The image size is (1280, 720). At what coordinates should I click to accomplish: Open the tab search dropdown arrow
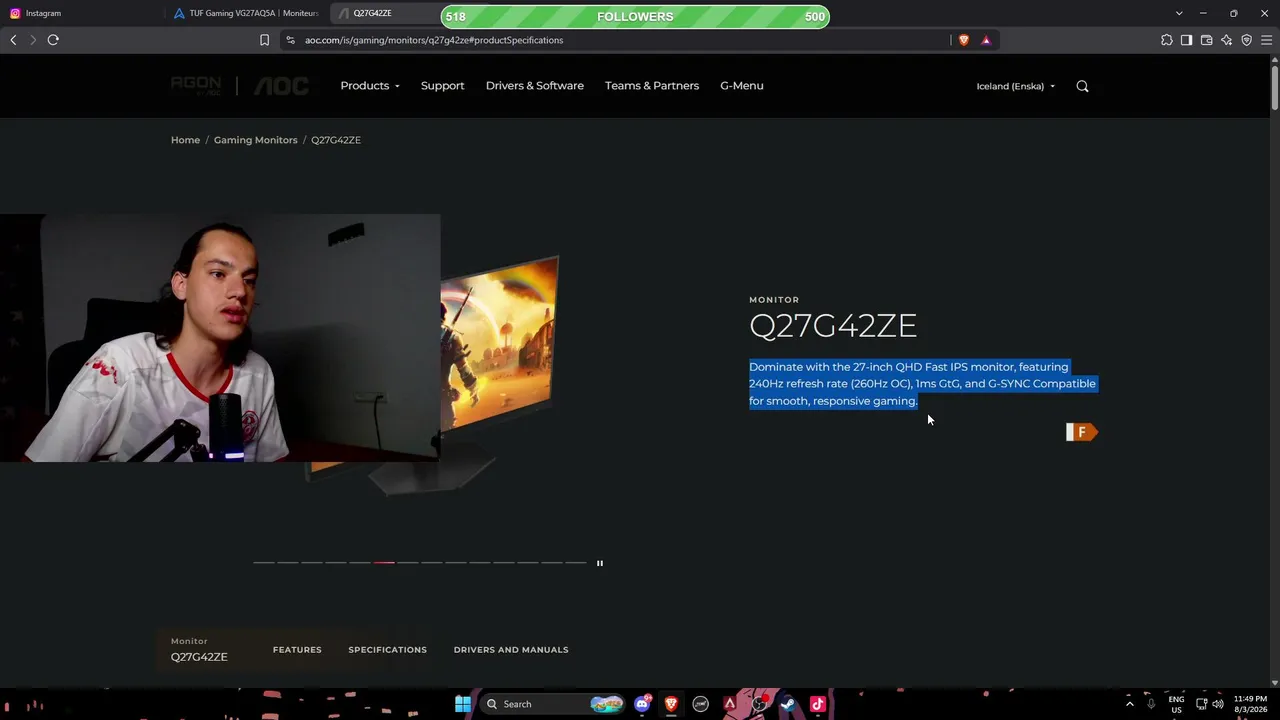pyautogui.click(x=1179, y=13)
